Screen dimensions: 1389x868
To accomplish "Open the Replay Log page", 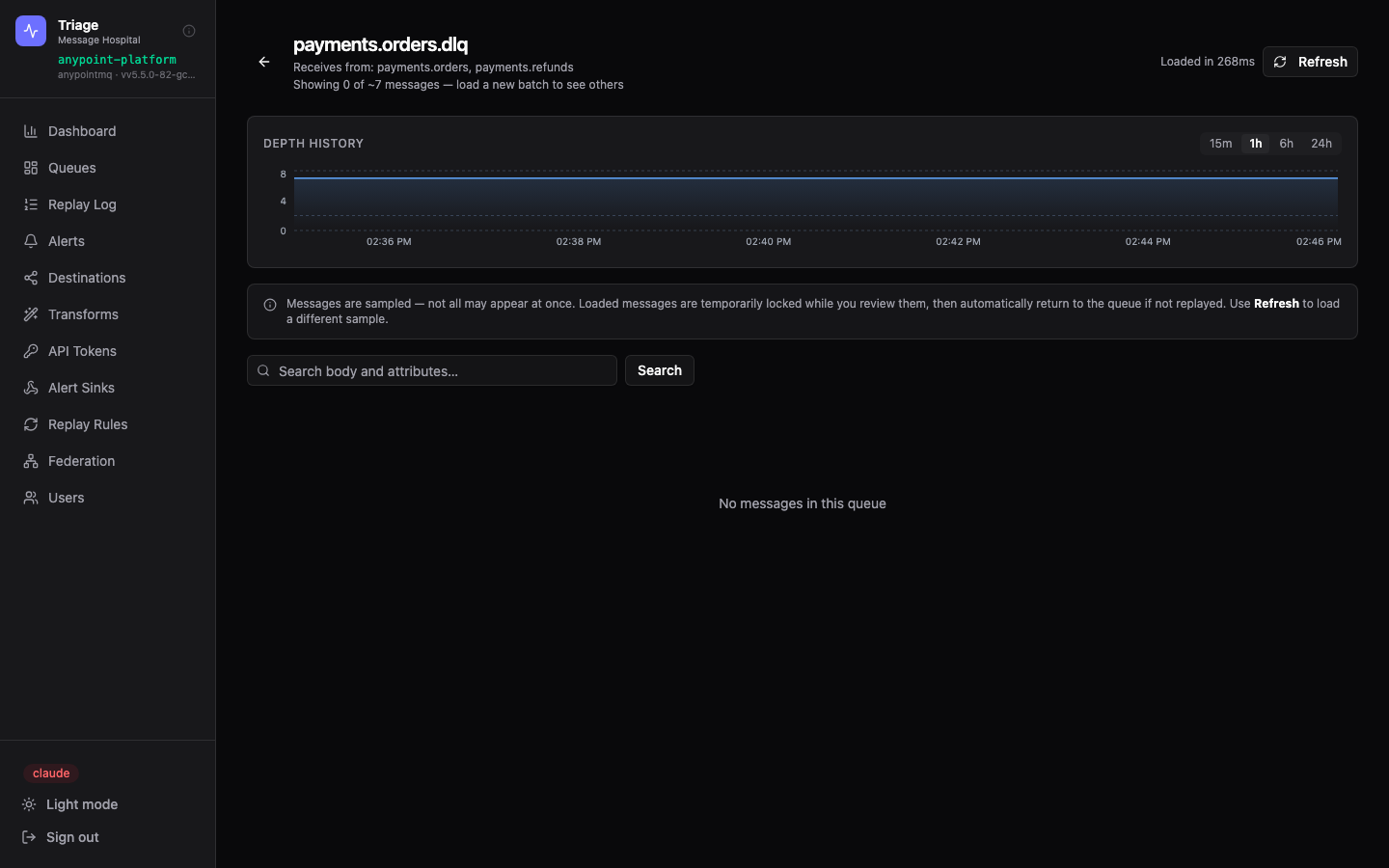I will pos(107,204).
